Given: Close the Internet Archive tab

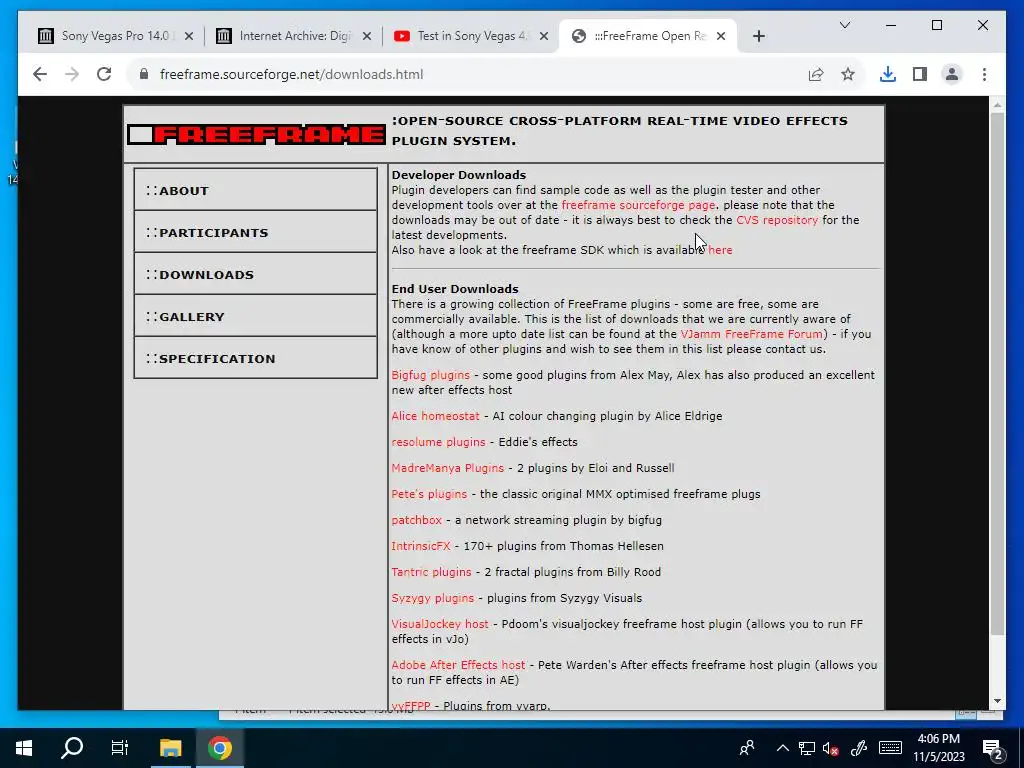Looking at the screenshot, I should coord(367,36).
